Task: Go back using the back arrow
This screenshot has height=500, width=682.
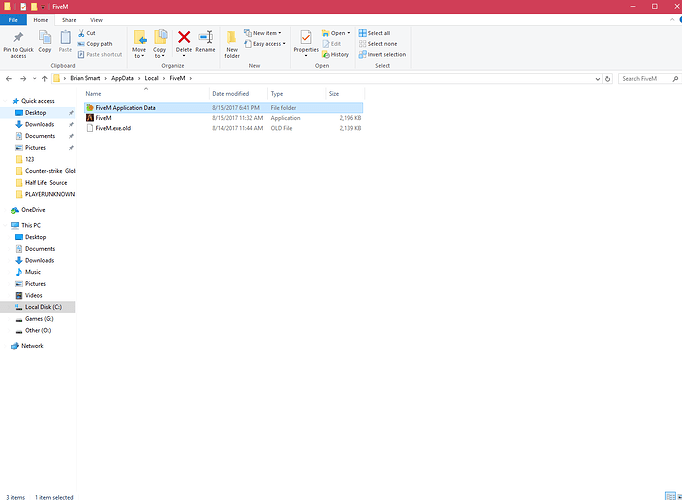Action: coord(9,79)
